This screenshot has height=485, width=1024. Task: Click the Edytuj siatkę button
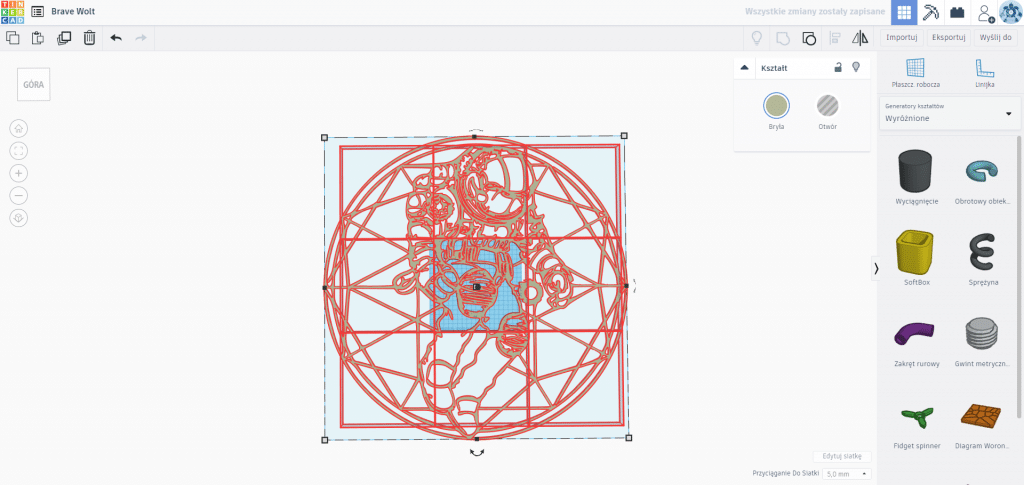pos(842,456)
